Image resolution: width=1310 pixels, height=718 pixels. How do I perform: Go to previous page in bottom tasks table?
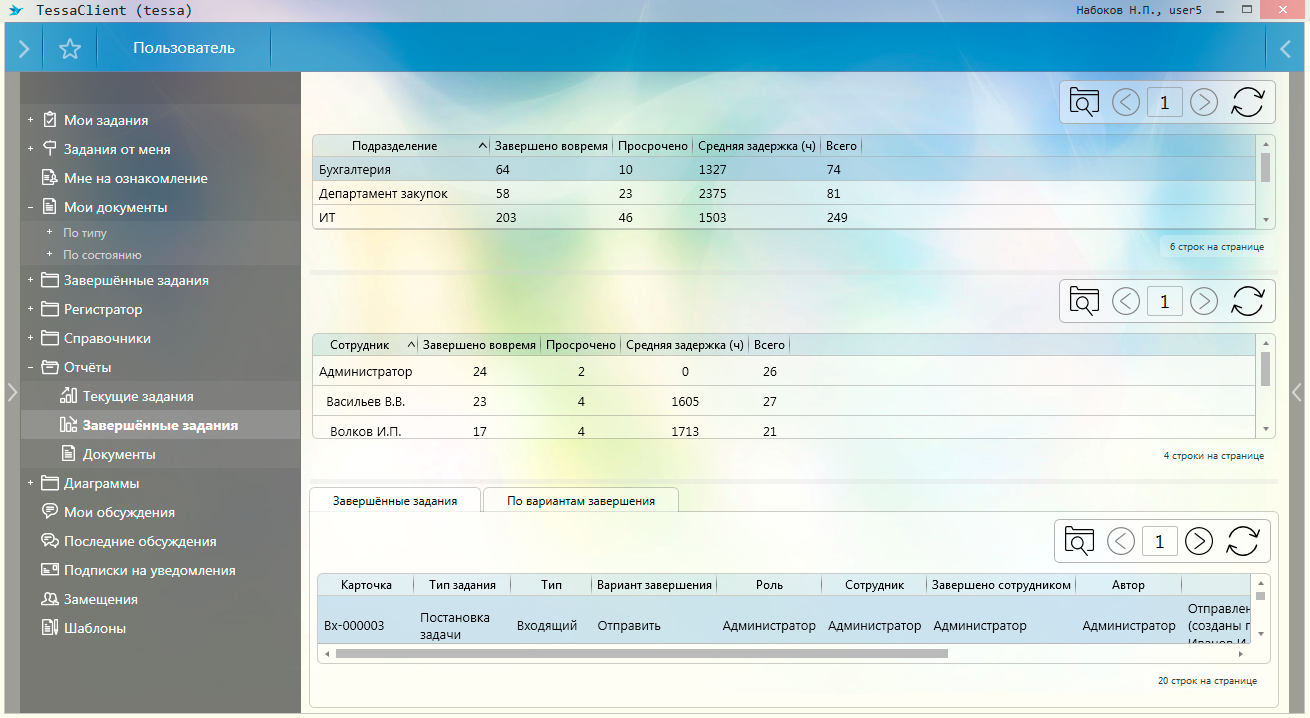tap(1121, 541)
